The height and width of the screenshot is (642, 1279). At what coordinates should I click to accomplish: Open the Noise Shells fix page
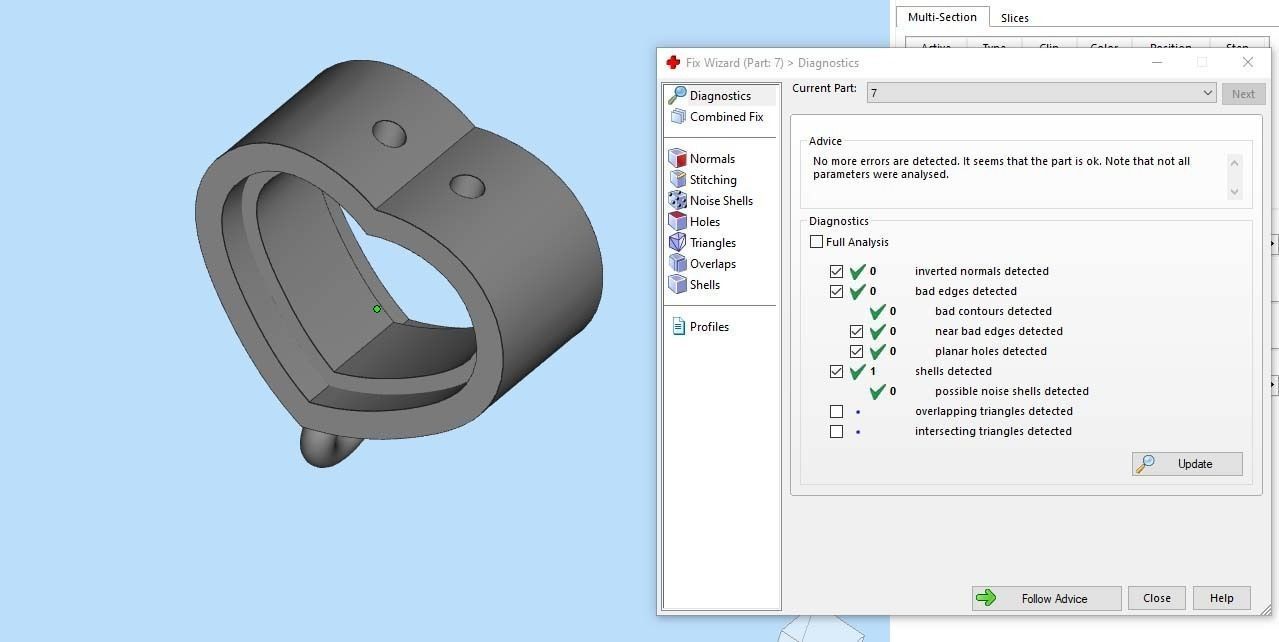coord(711,201)
